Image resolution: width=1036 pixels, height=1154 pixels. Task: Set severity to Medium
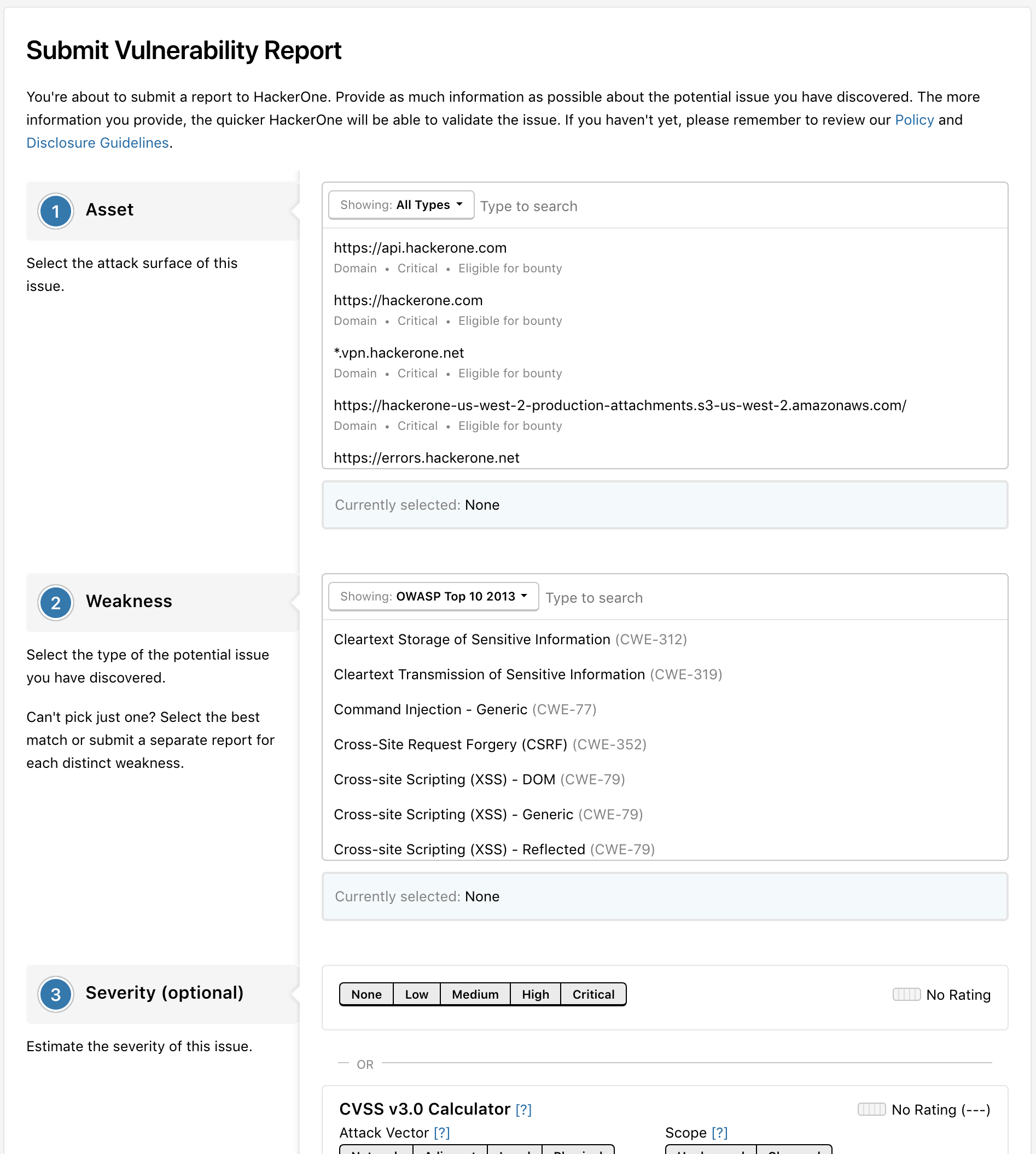475,994
